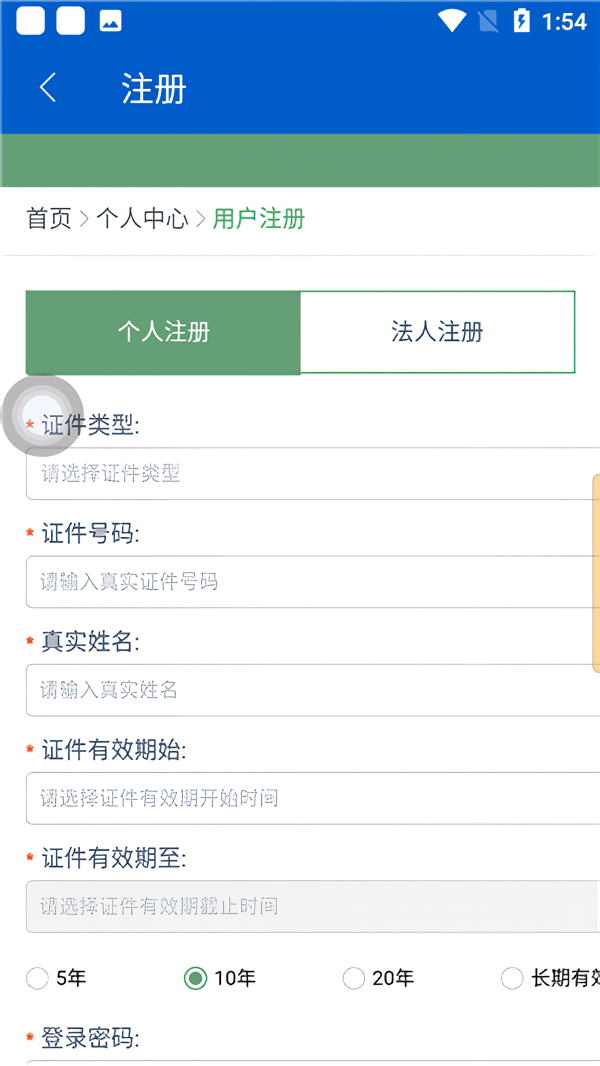The image size is (600, 1066).
Task: Focus the 证件号码 input field
Action: (x=312, y=581)
